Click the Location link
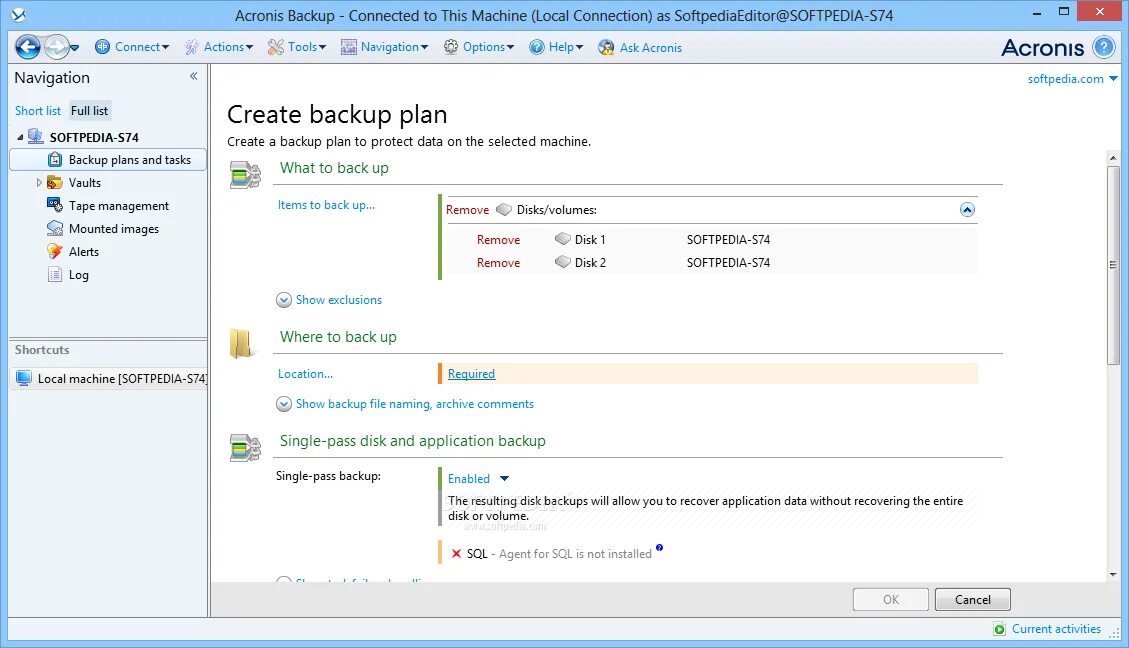The image size is (1129, 648). coord(305,374)
